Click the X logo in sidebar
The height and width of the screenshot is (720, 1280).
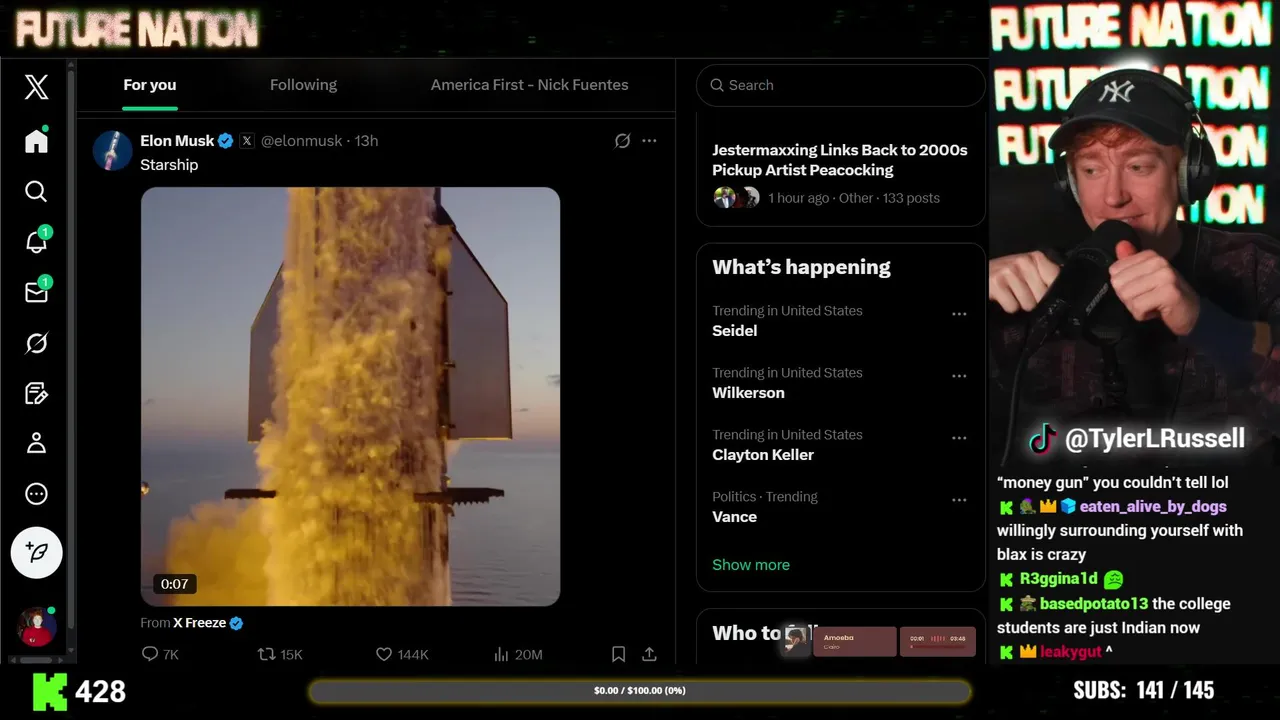(36, 87)
